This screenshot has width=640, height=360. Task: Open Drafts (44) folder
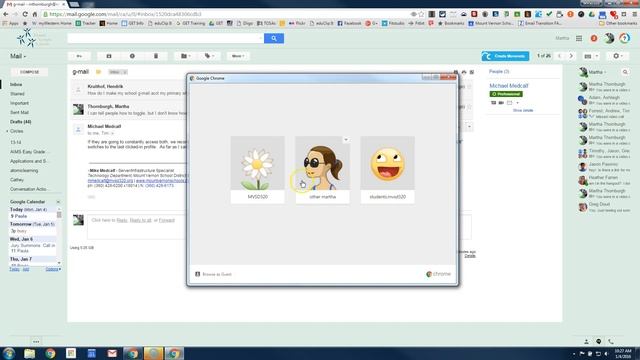coord(20,122)
